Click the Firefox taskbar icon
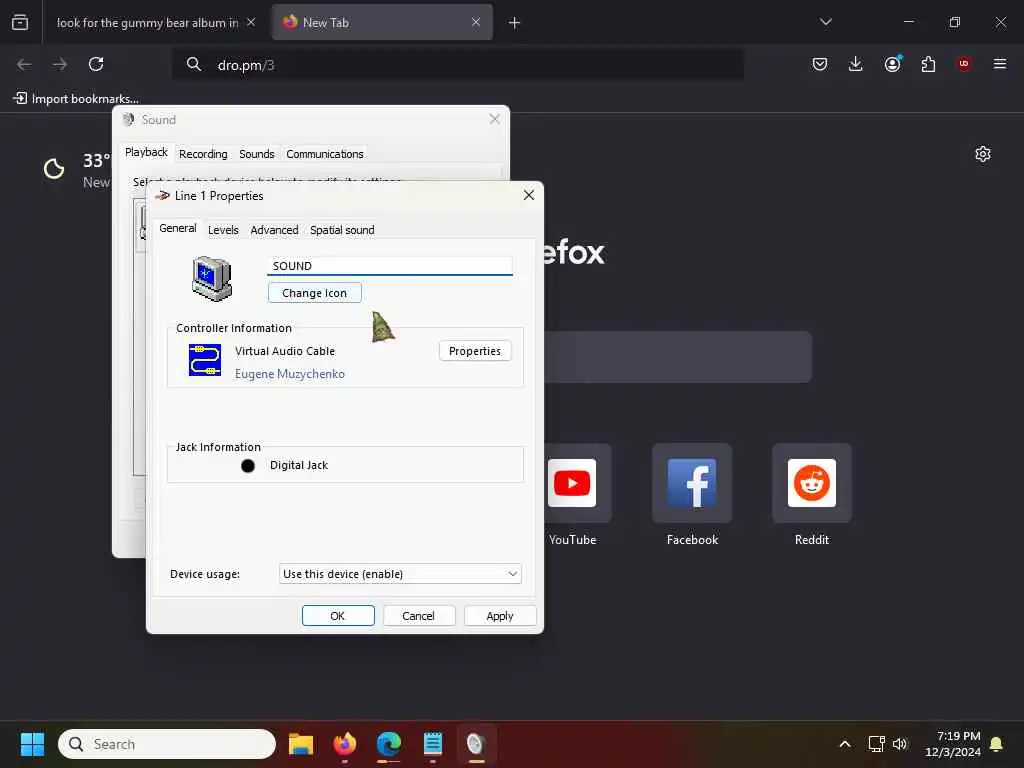The width and height of the screenshot is (1024, 768). coord(345,744)
